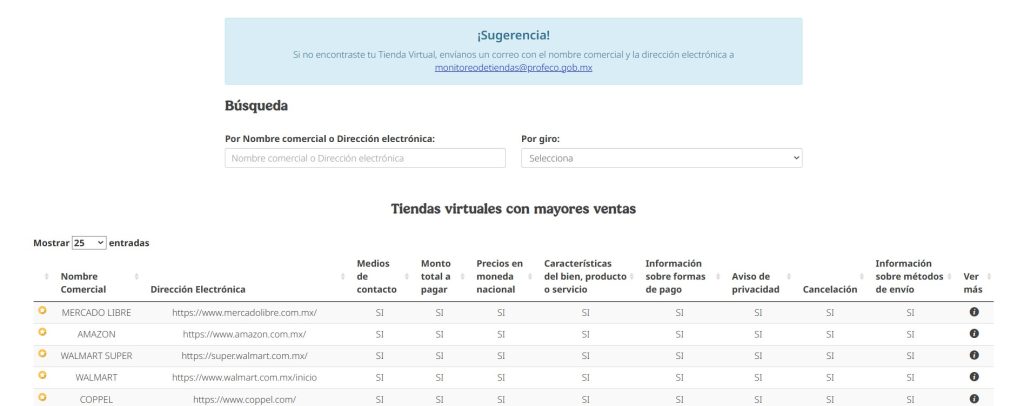Open the WALMART SUPER 'Ver más' info icon
This screenshot has width=1024, height=406.
coord(974,355)
